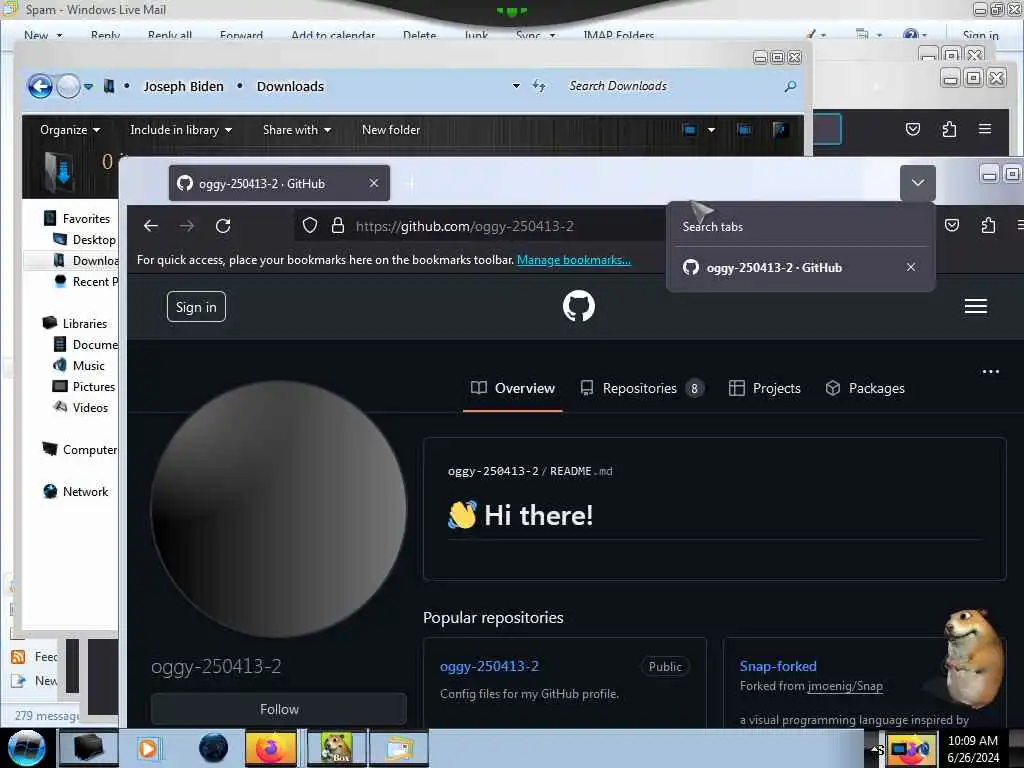Viewport: 1024px width, 768px height.
Task: Click the change view icon in Explorer
Action: click(689, 129)
